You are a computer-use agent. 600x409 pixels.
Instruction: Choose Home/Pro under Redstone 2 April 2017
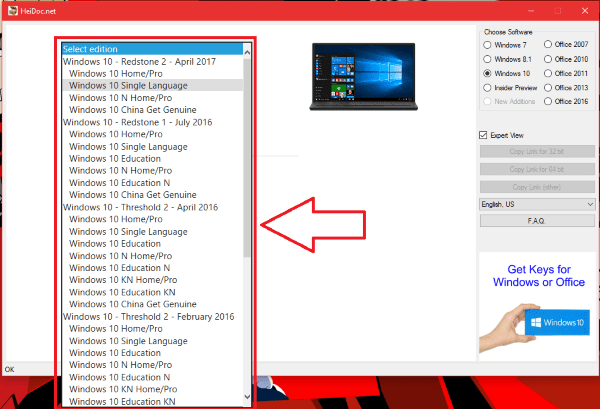(x=152, y=73)
